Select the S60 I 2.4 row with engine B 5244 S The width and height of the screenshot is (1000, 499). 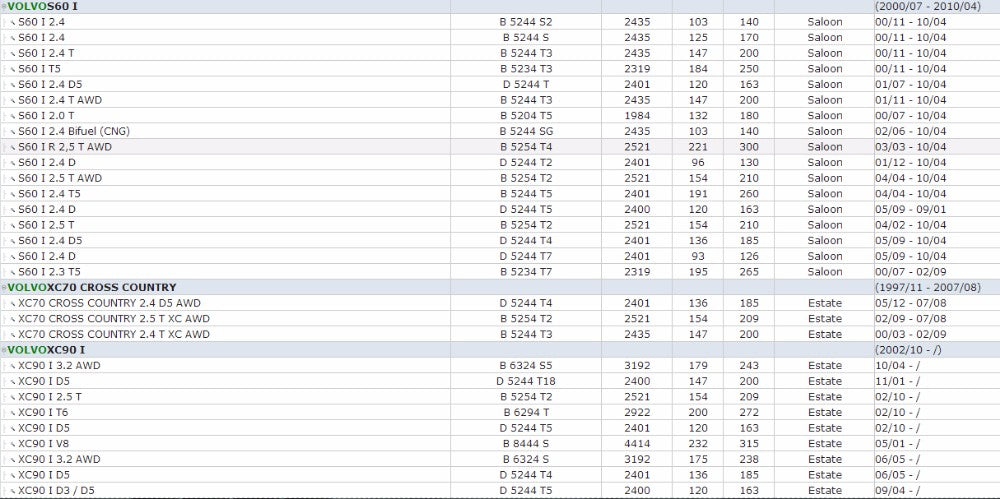pos(500,37)
